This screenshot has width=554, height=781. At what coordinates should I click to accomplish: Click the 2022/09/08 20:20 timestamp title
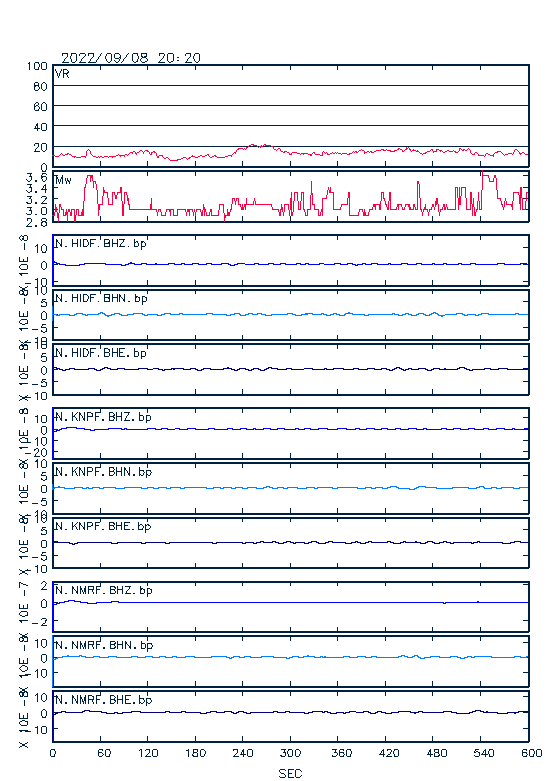[x=131, y=58]
